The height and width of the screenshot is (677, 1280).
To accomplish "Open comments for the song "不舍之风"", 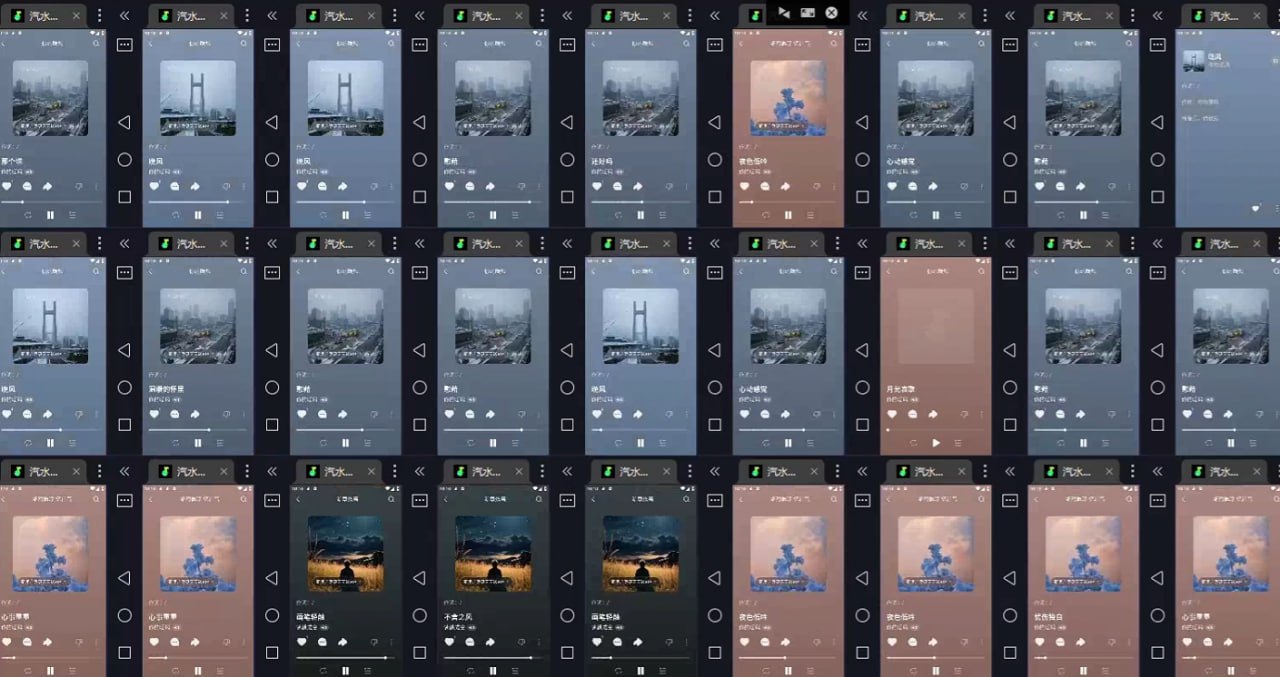I will pos(469,641).
